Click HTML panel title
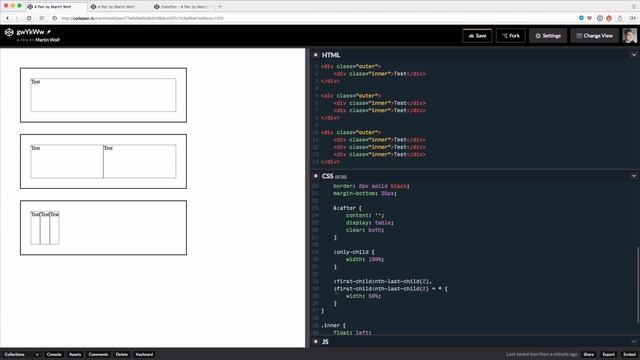This screenshot has width=640, height=360. [x=331, y=55]
